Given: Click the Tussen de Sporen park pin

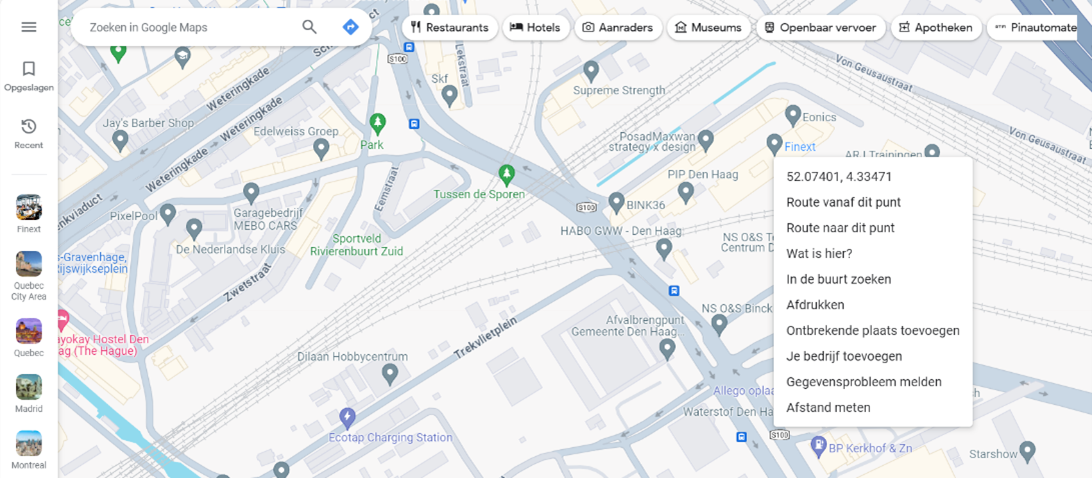Looking at the screenshot, I should point(507,172).
